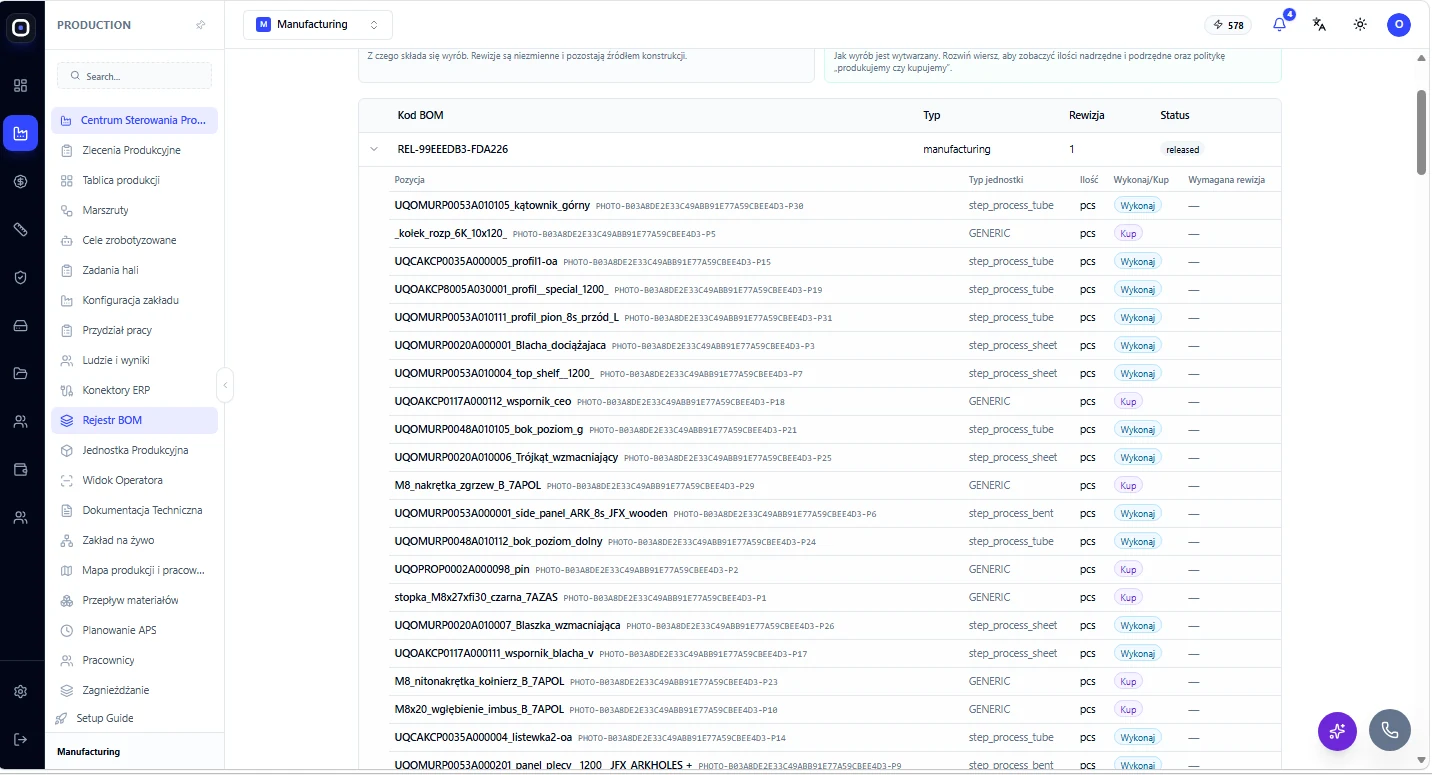Click Kup badge for _kołek_rozp_6K_10x120_ row
Viewport: 1432px width, 775px height.
(1128, 234)
